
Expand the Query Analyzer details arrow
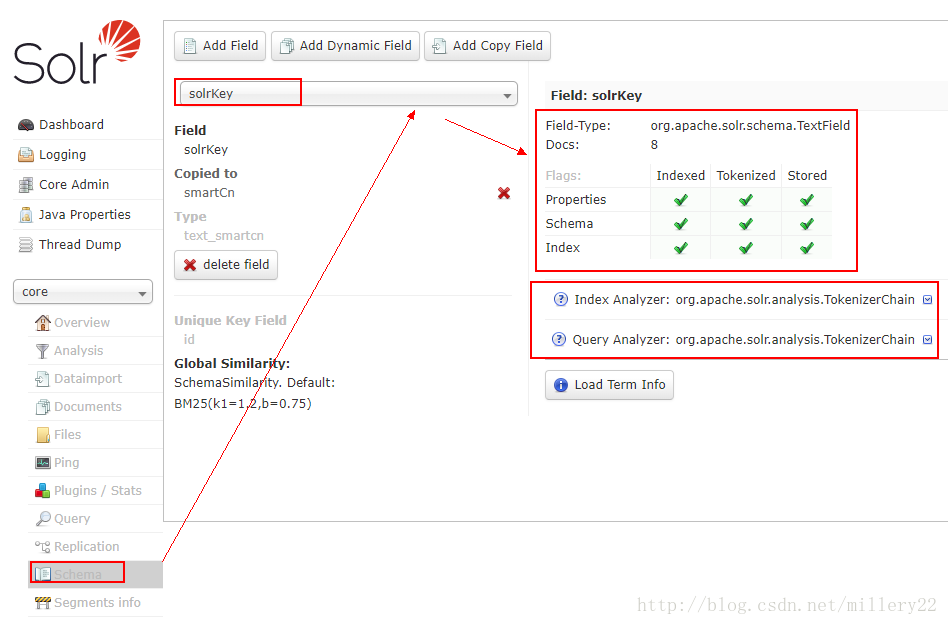tap(927, 340)
